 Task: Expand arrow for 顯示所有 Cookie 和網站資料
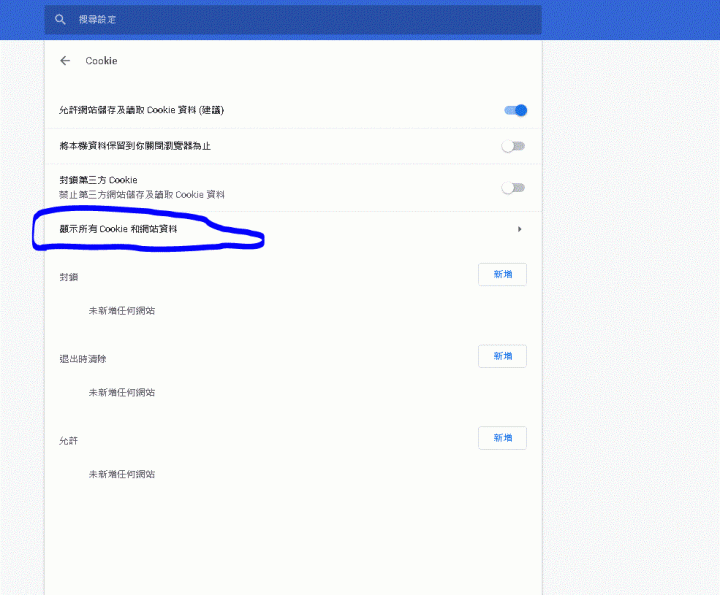[x=519, y=229]
